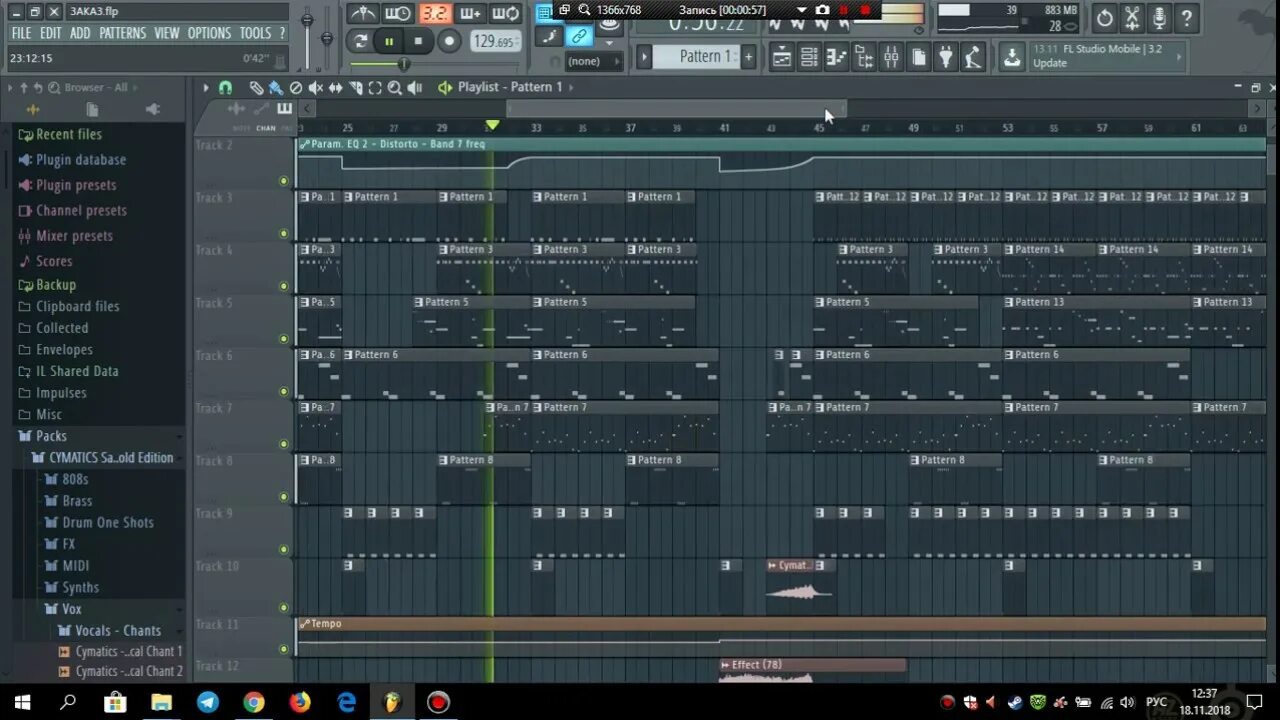Open the ADD menu
Image resolution: width=1280 pixels, height=720 pixels.
80,33
